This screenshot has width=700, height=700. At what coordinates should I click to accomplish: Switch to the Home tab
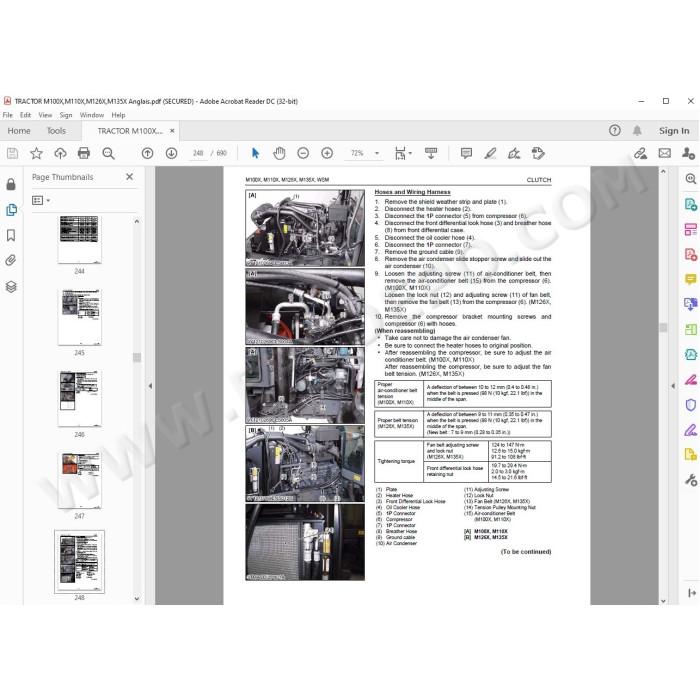[x=19, y=131]
